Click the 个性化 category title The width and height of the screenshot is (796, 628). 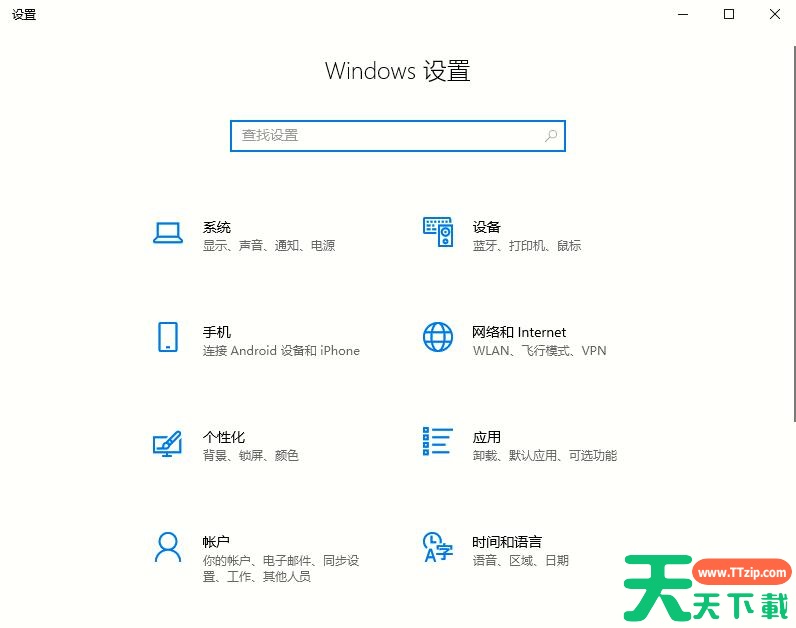pyautogui.click(x=224, y=437)
